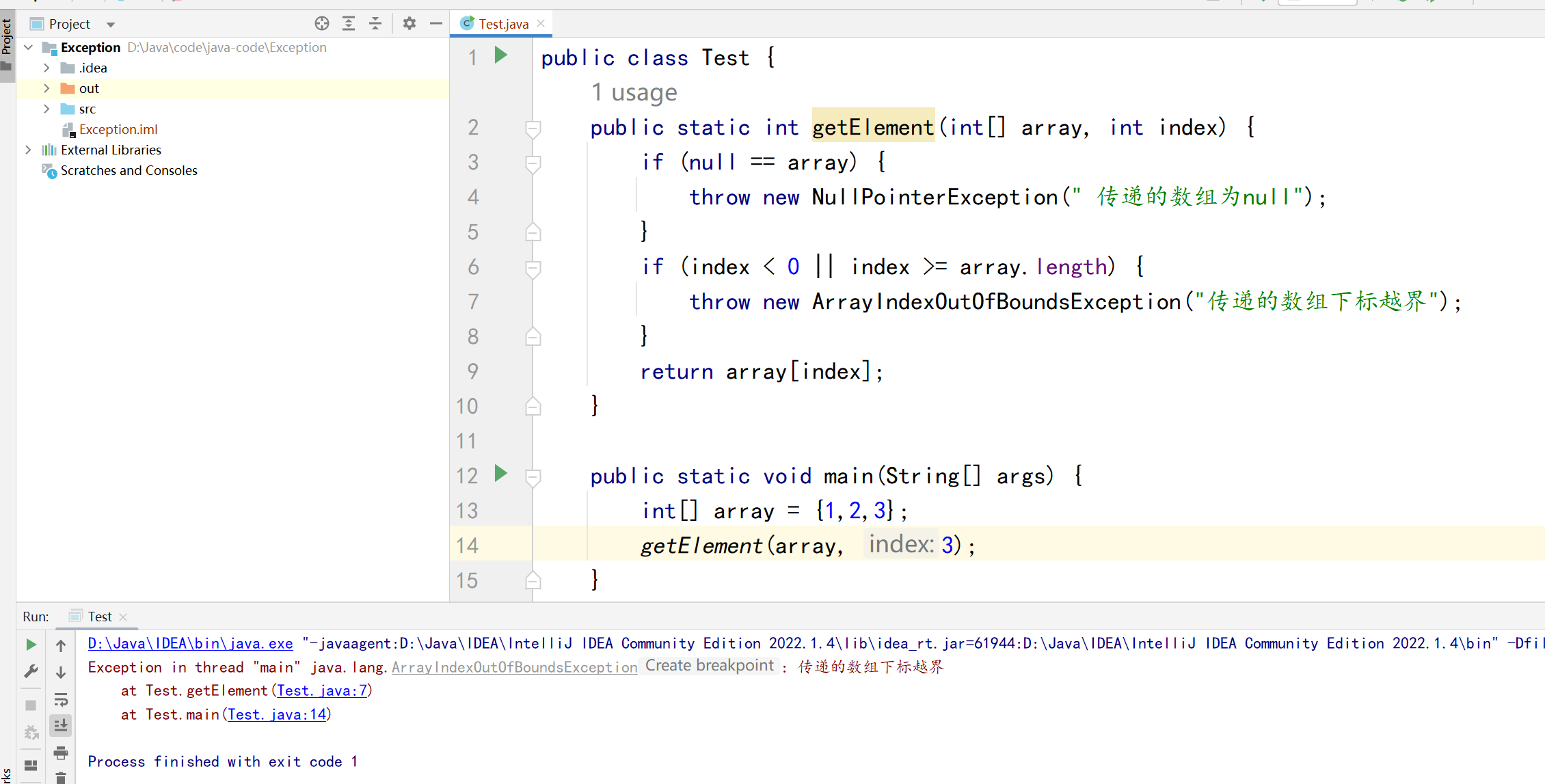Click the Create breakpoint link in the console
This screenshot has width=1545, height=784.
click(709, 666)
